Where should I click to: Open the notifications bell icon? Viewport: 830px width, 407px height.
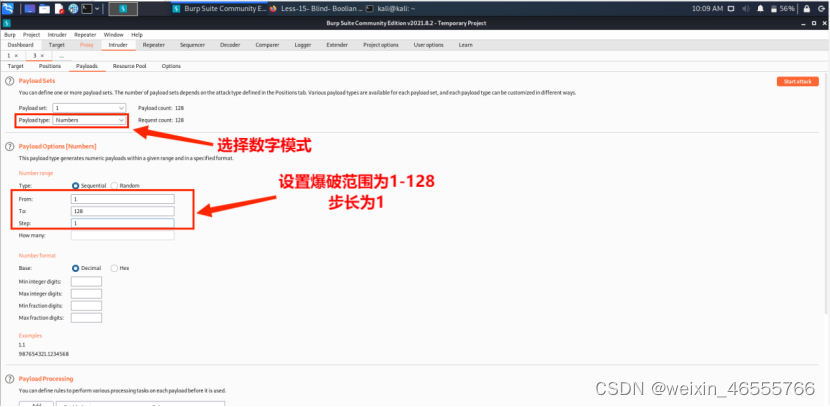[761, 8]
